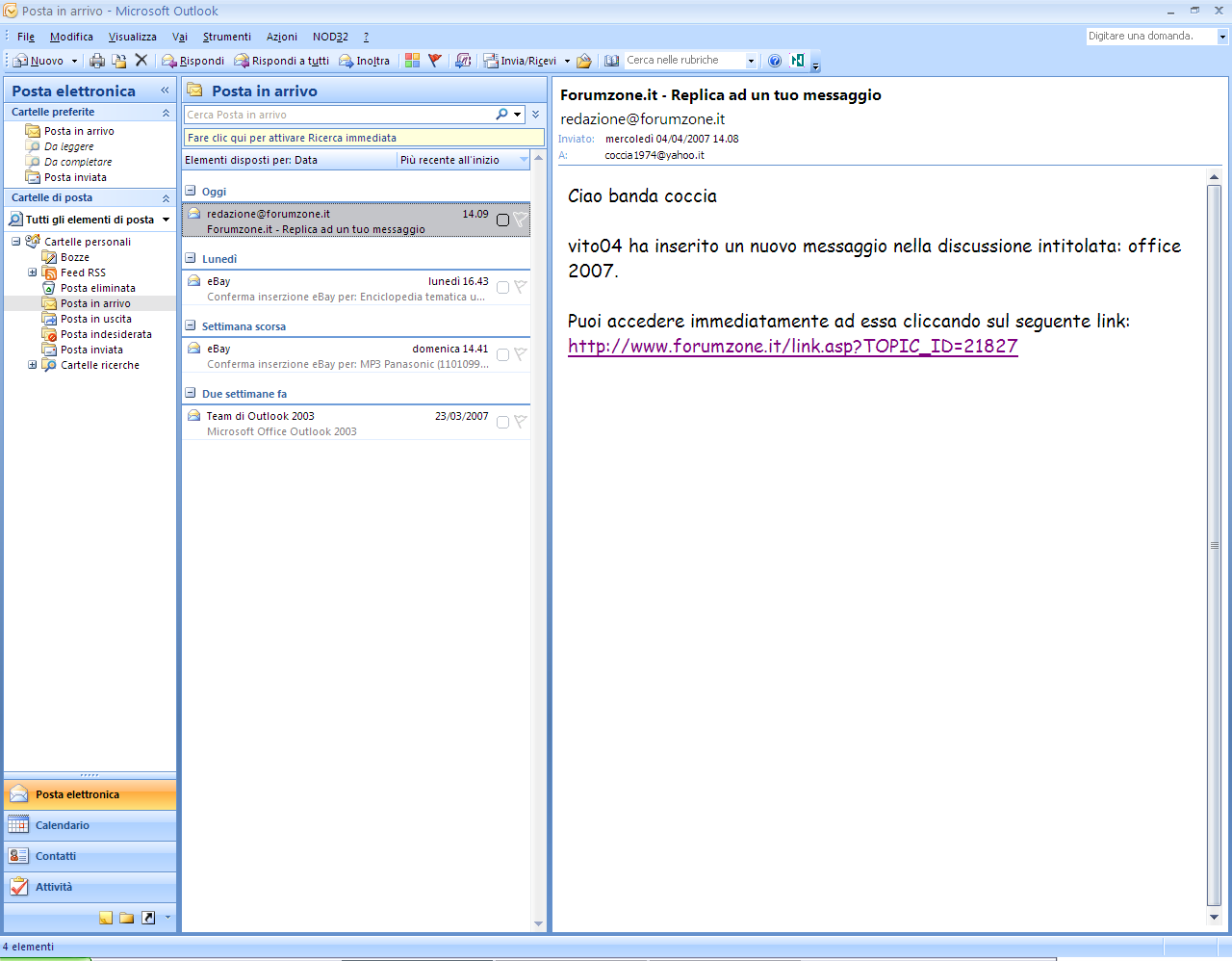1232x961 pixels.
Task: Click the blue Help question mark icon
Action: (x=775, y=61)
